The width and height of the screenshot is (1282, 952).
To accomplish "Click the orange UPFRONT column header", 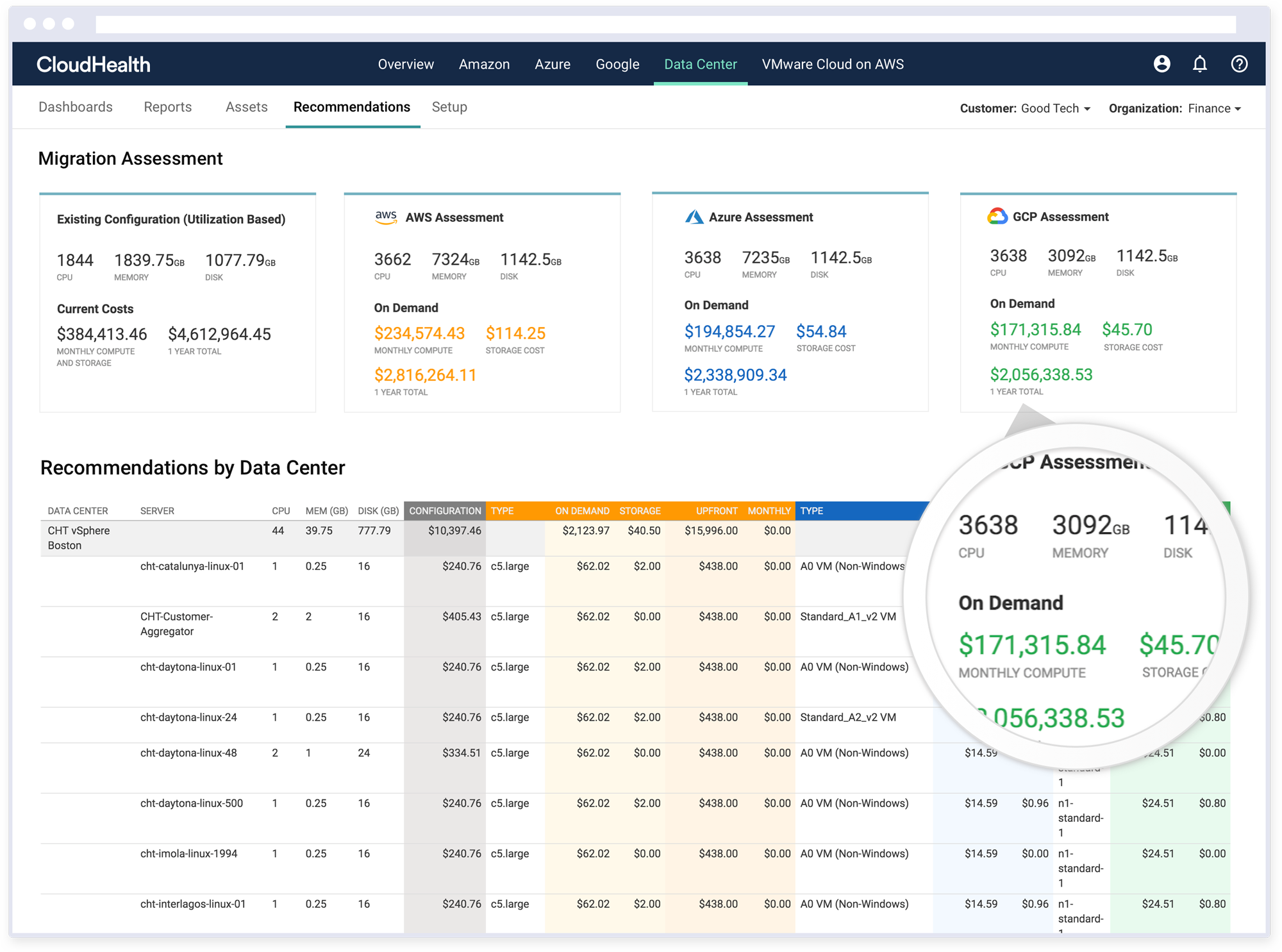I will (717, 511).
